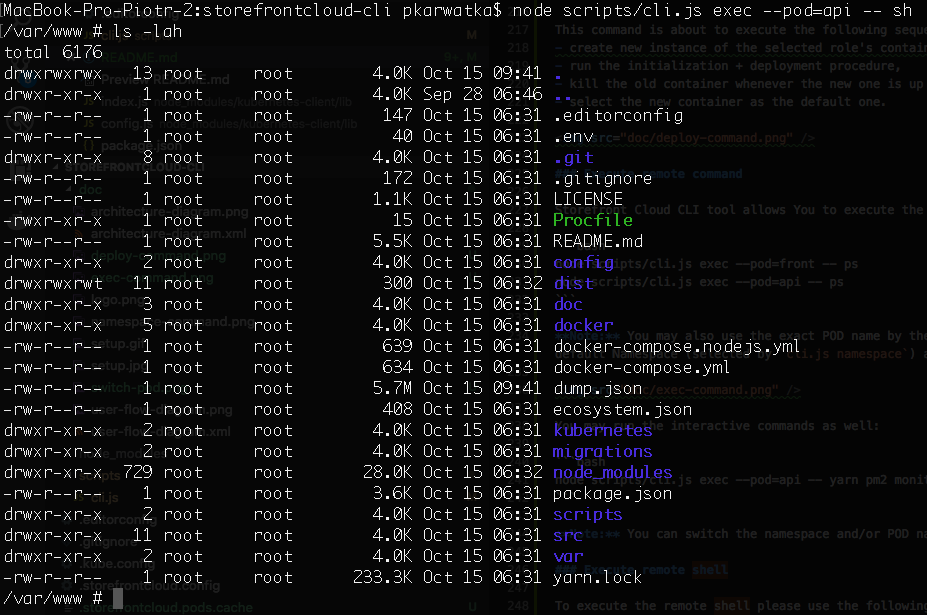Click the README.md file name in terminal listing
The image size is (927, 615).
coord(598,241)
